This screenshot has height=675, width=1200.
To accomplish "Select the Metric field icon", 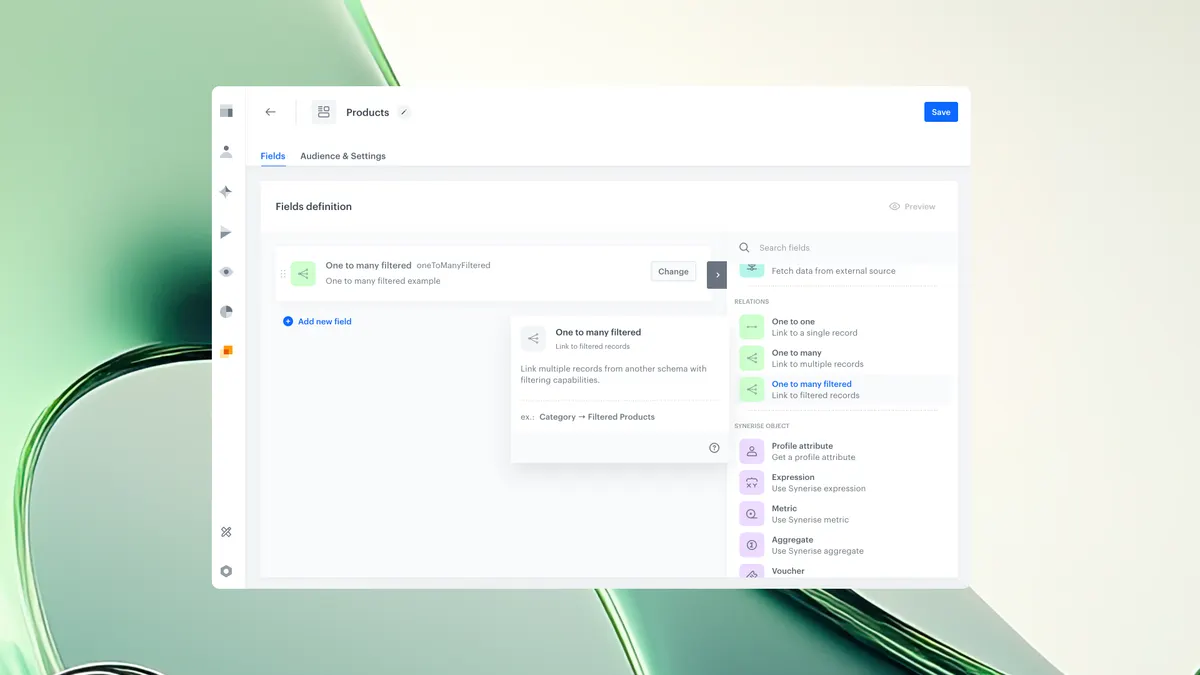I will click(751, 514).
